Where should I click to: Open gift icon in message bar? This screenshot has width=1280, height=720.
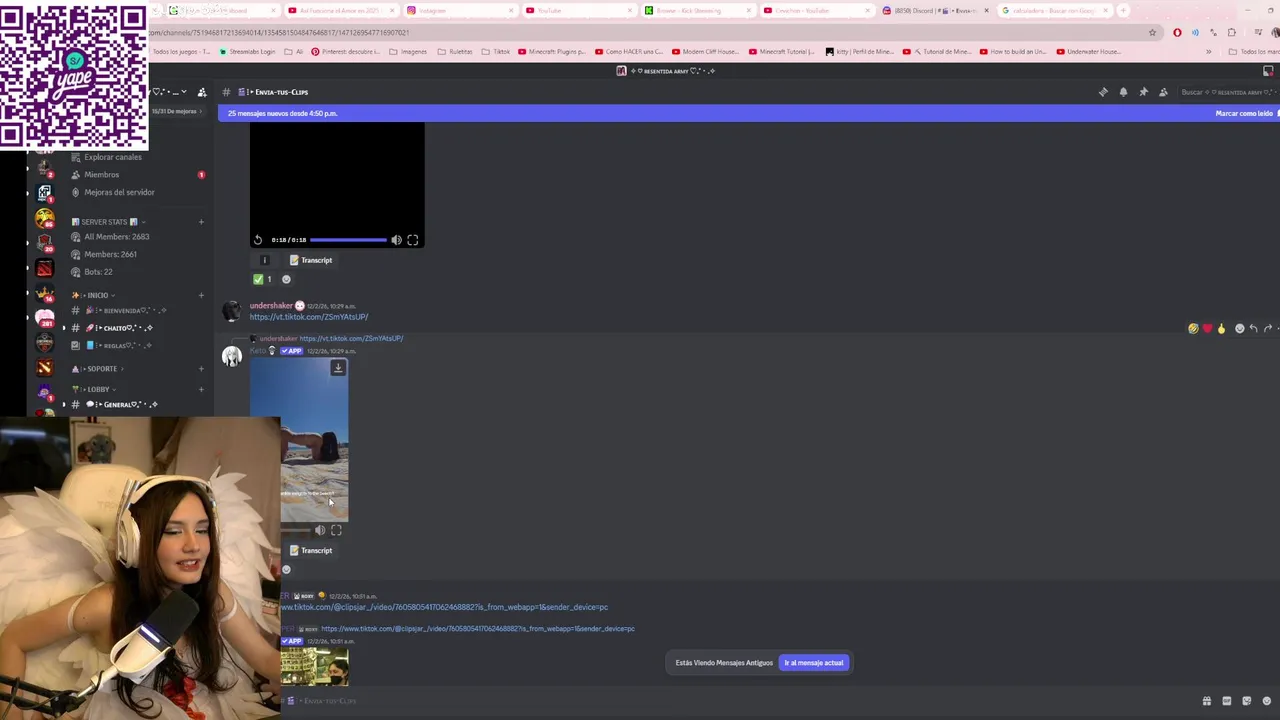pos(1207,701)
